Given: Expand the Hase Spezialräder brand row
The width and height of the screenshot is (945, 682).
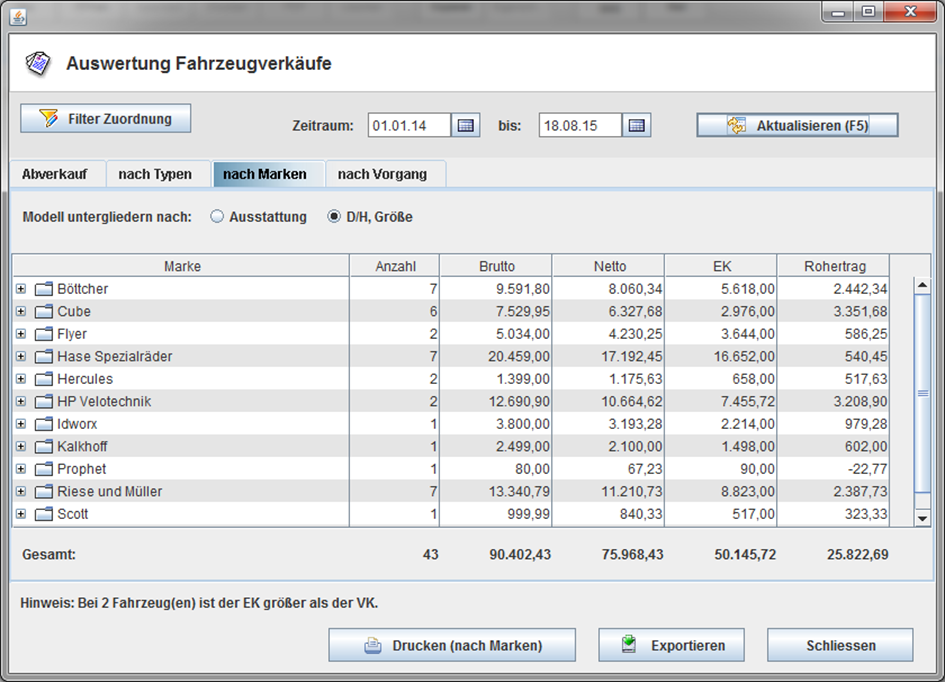Looking at the screenshot, I should coord(21,356).
